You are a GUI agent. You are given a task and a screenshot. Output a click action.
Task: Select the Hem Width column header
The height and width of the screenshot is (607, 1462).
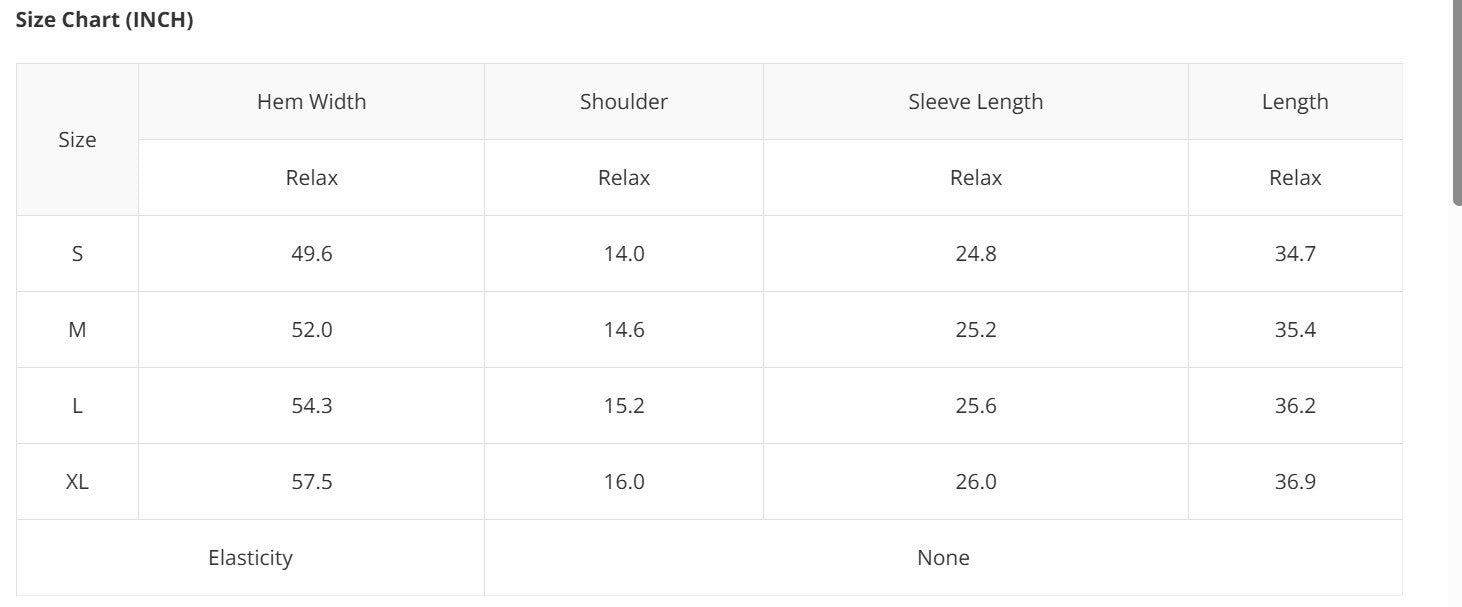pos(311,102)
